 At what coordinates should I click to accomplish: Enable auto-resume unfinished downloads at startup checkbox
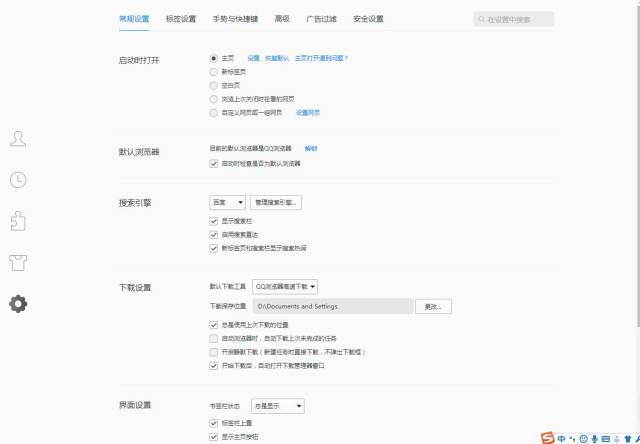coord(213,338)
